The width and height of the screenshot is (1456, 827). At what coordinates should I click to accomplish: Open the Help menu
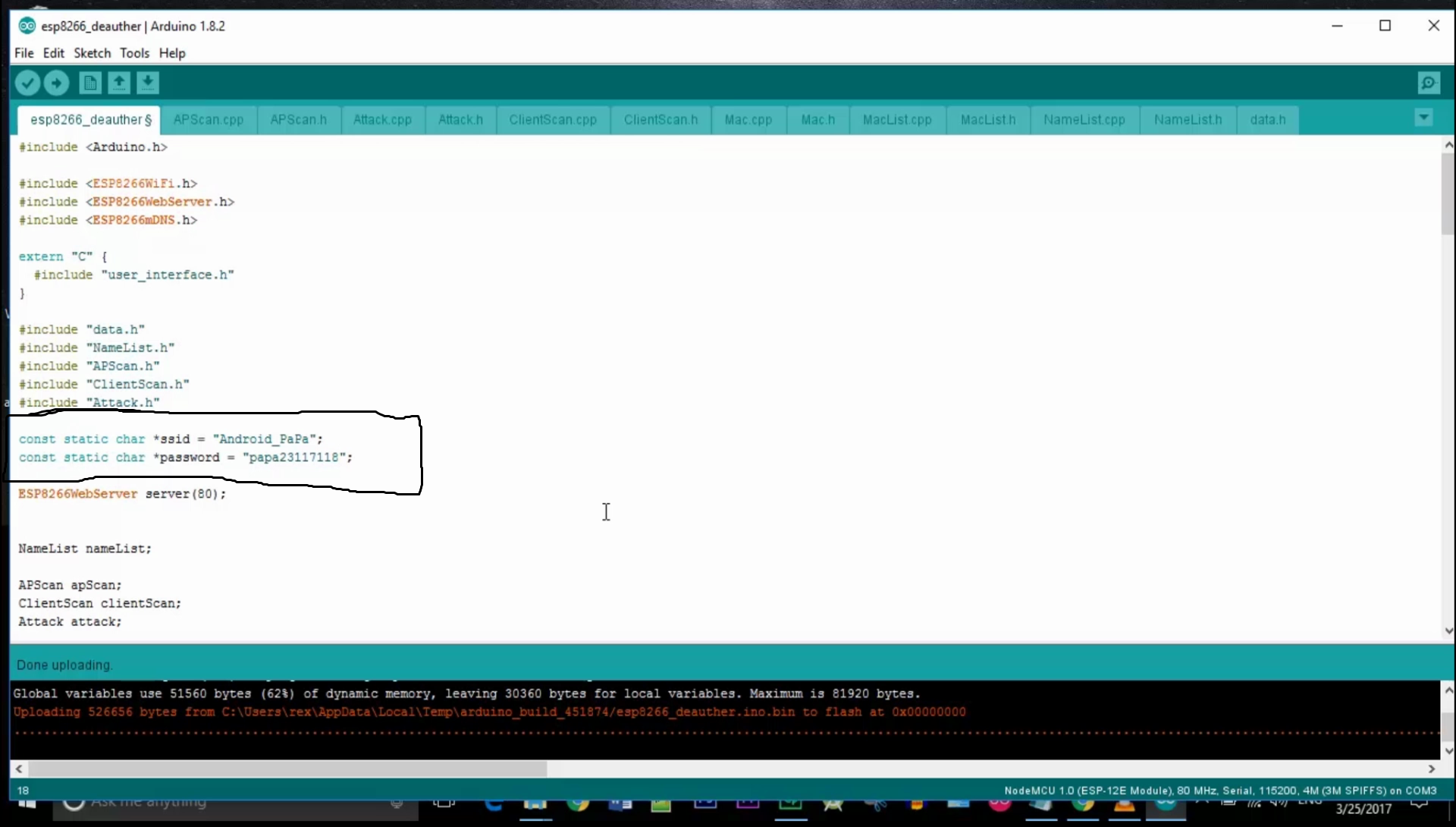coord(172,53)
